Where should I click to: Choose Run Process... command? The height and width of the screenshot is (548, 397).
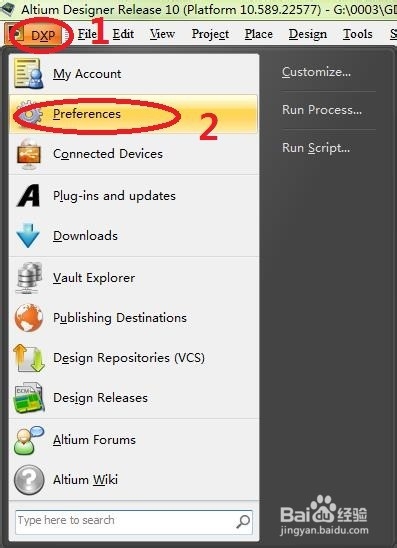point(322,110)
